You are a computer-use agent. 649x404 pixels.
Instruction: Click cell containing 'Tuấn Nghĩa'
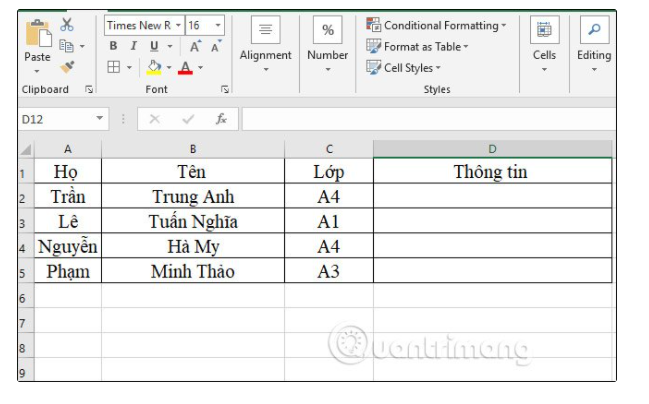[x=193, y=221]
